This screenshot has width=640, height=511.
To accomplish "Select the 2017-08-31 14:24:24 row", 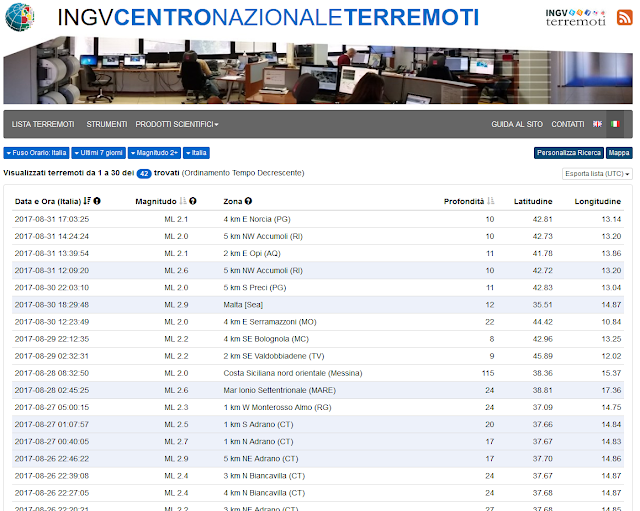I will (x=318, y=236).
